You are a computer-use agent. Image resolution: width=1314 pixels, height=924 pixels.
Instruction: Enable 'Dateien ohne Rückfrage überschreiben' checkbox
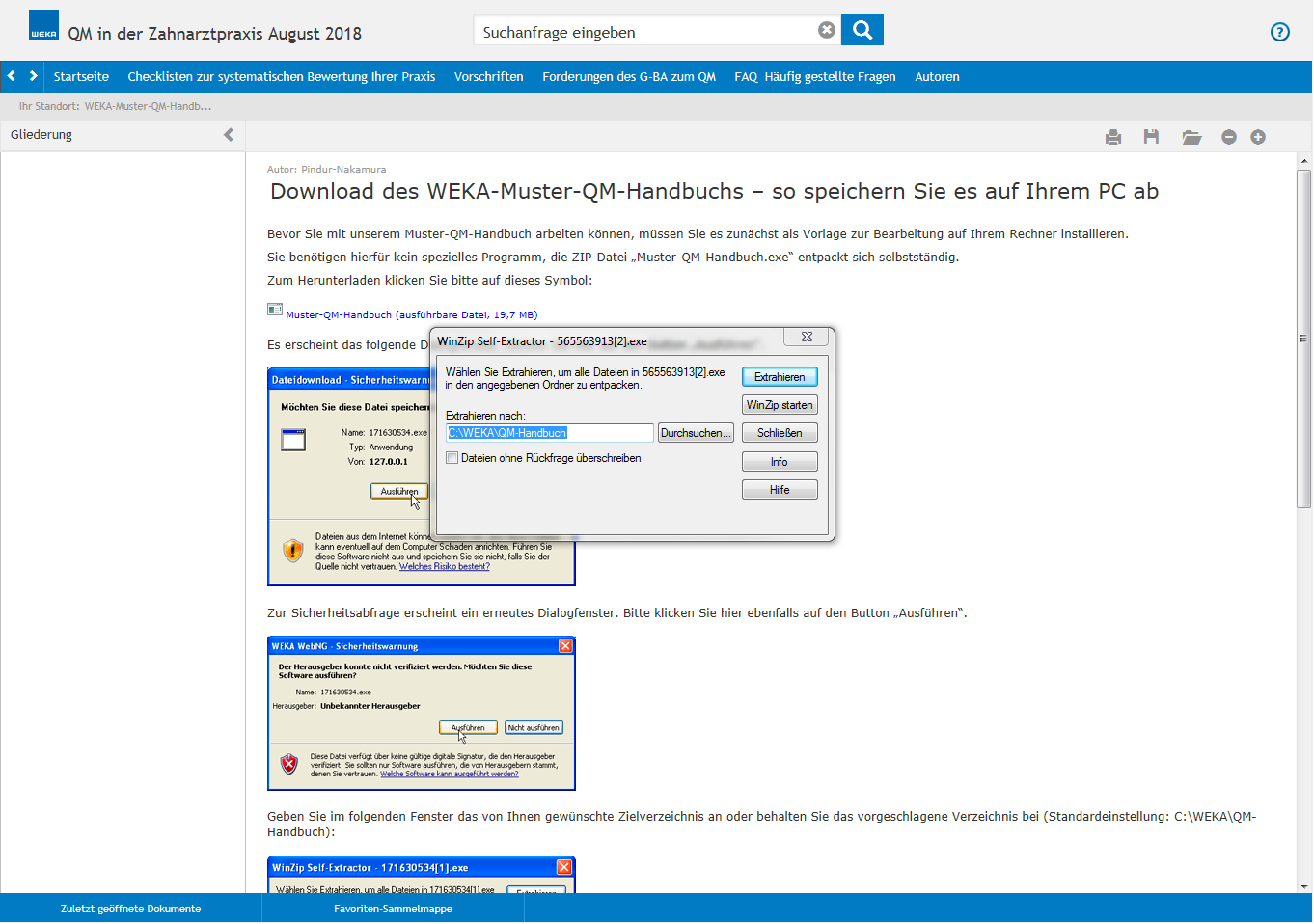(452, 458)
